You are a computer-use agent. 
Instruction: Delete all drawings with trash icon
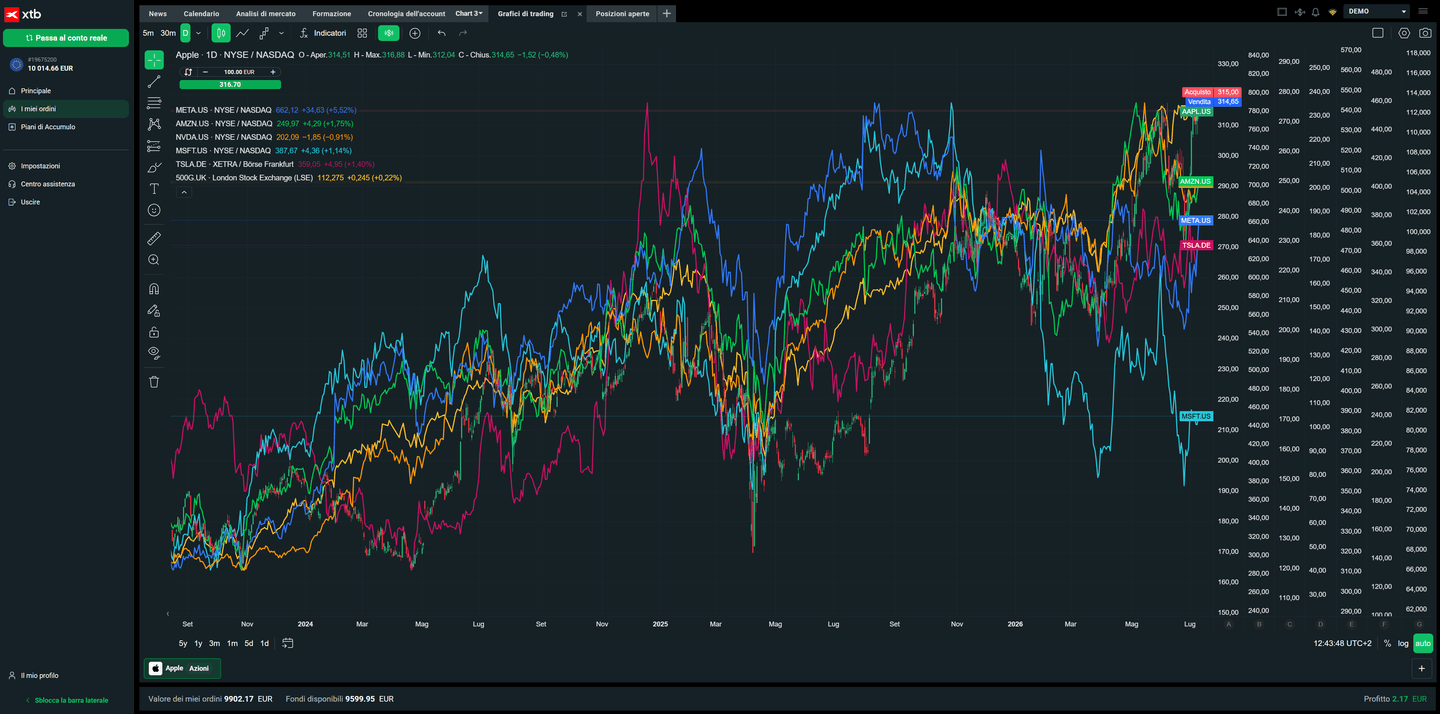pyautogui.click(x=154, y=381)
